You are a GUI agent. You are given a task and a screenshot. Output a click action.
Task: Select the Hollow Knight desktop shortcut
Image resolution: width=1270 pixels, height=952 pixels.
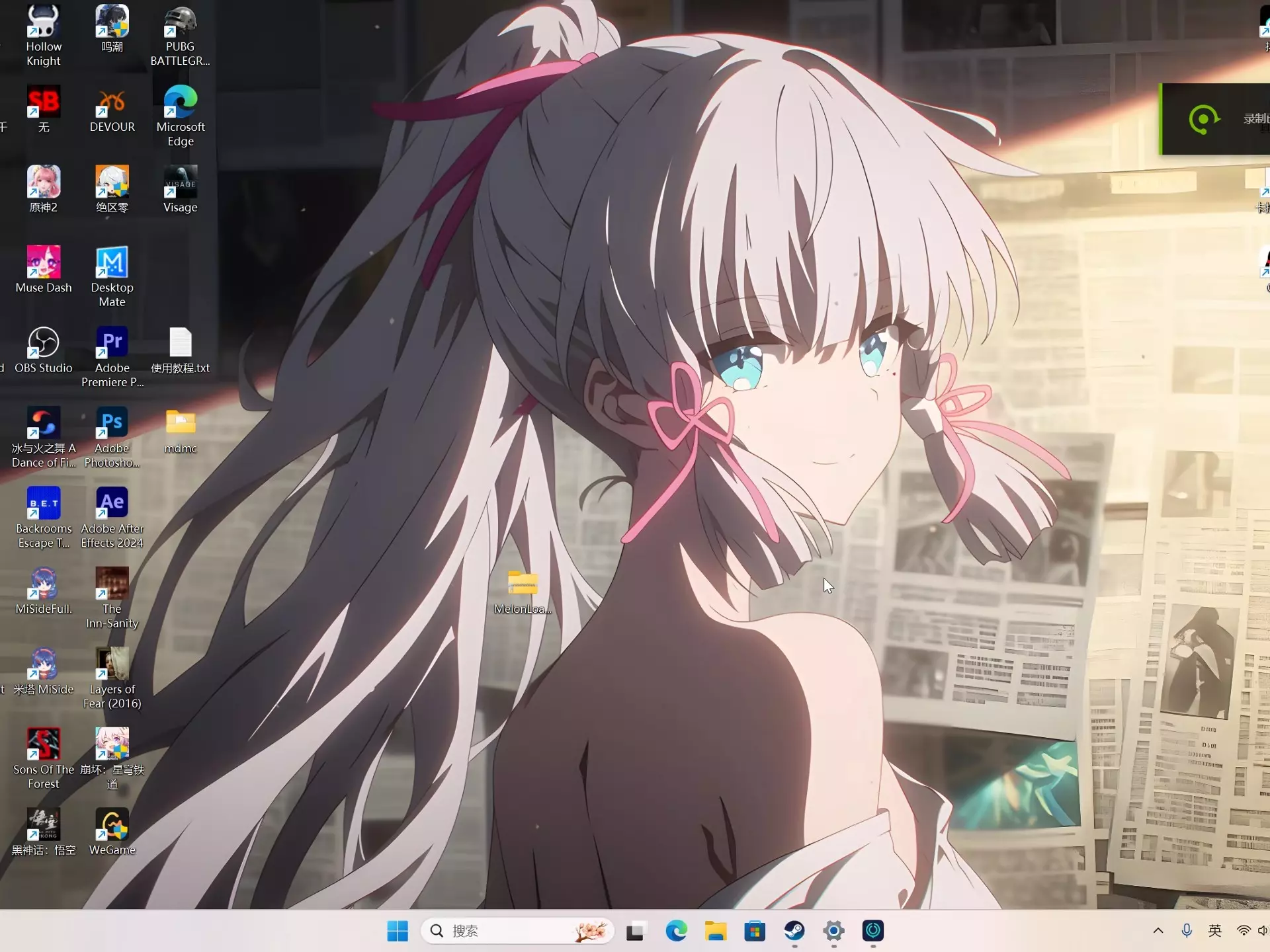pyautogui.click(x=44, y=22)
